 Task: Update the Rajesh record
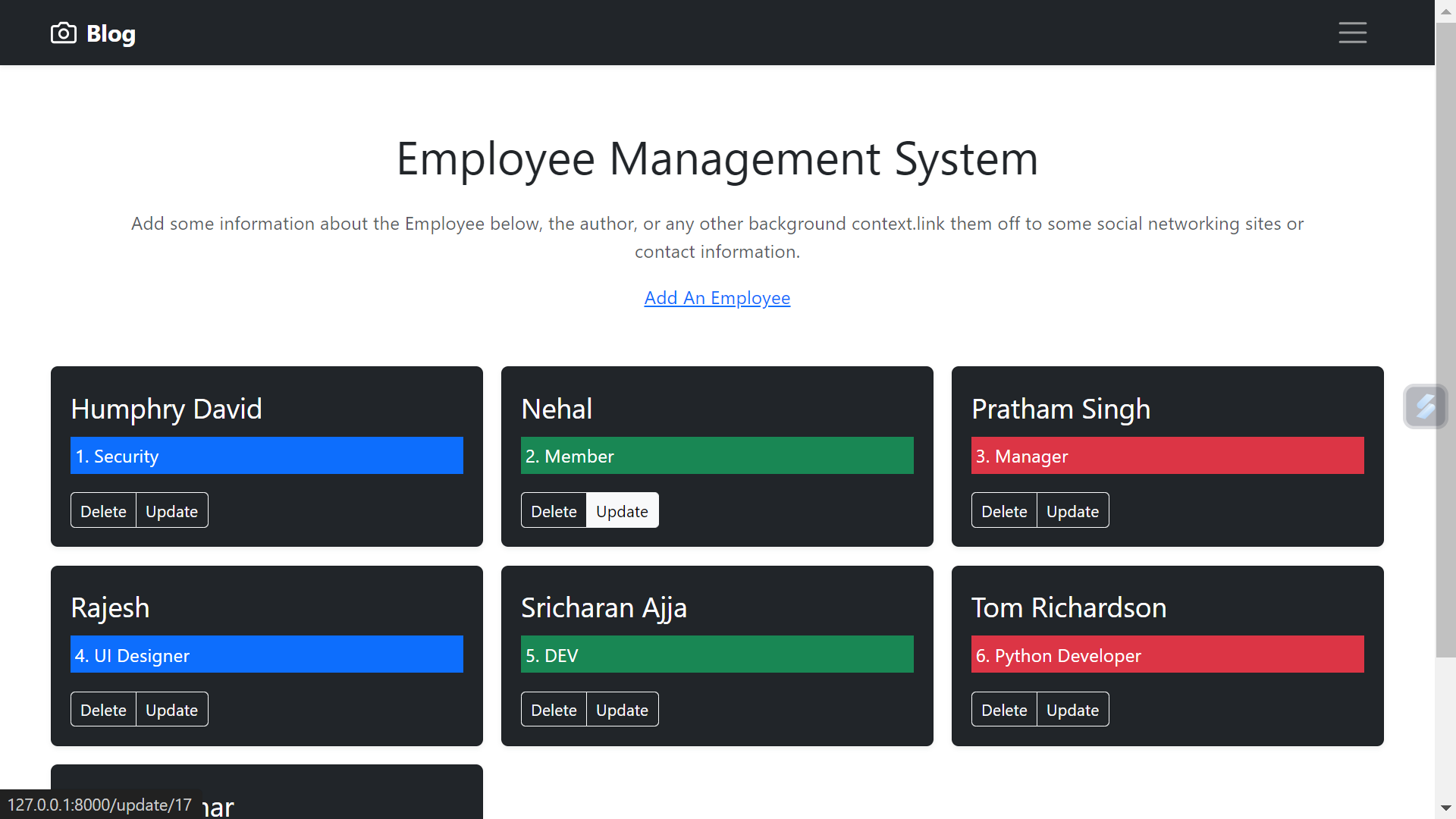tap(171, 709)
